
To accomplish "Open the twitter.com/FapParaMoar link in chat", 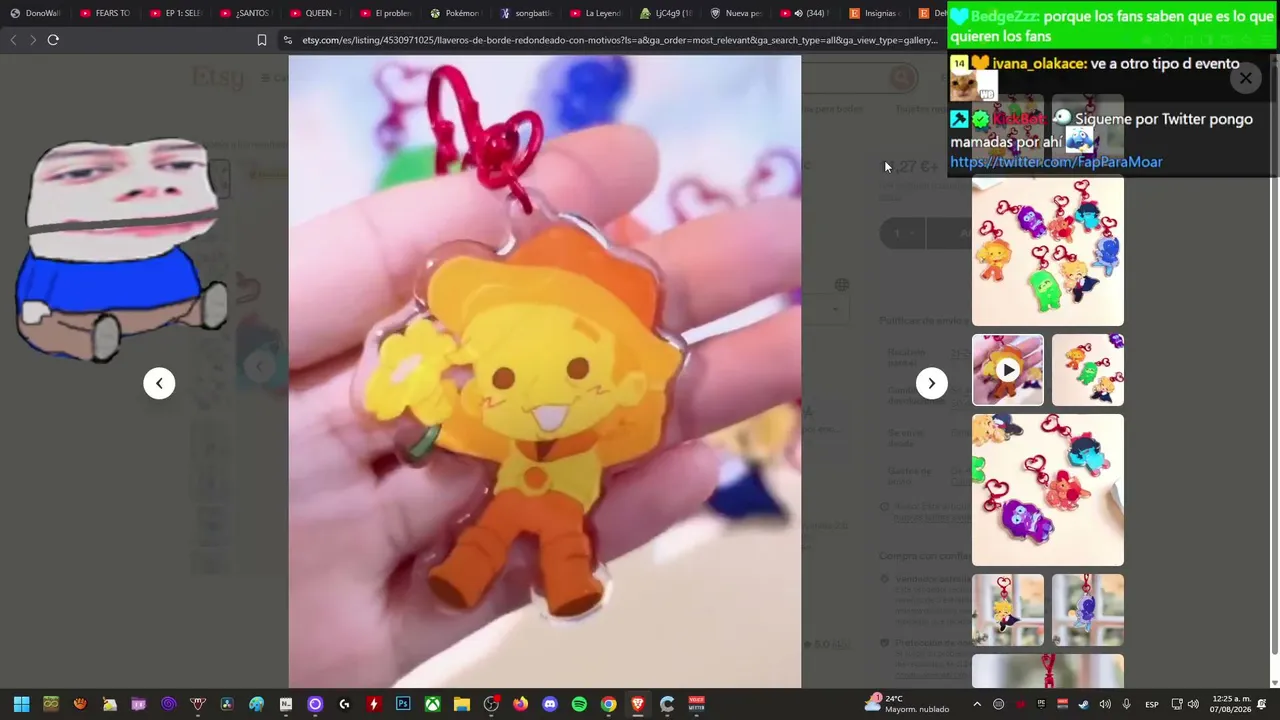I will (1056, 162).
